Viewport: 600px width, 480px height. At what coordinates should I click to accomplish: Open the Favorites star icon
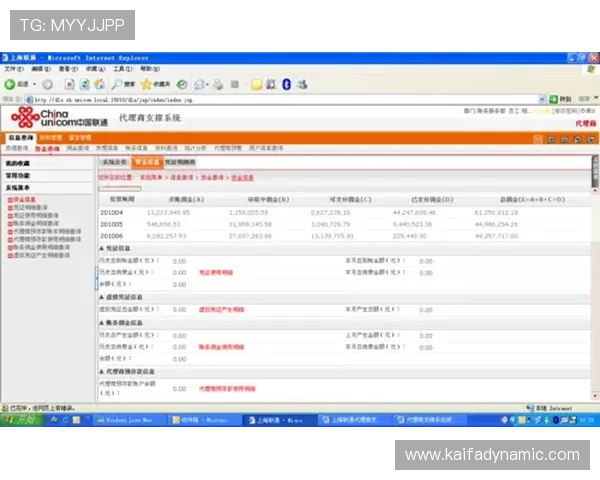[147, 84]
